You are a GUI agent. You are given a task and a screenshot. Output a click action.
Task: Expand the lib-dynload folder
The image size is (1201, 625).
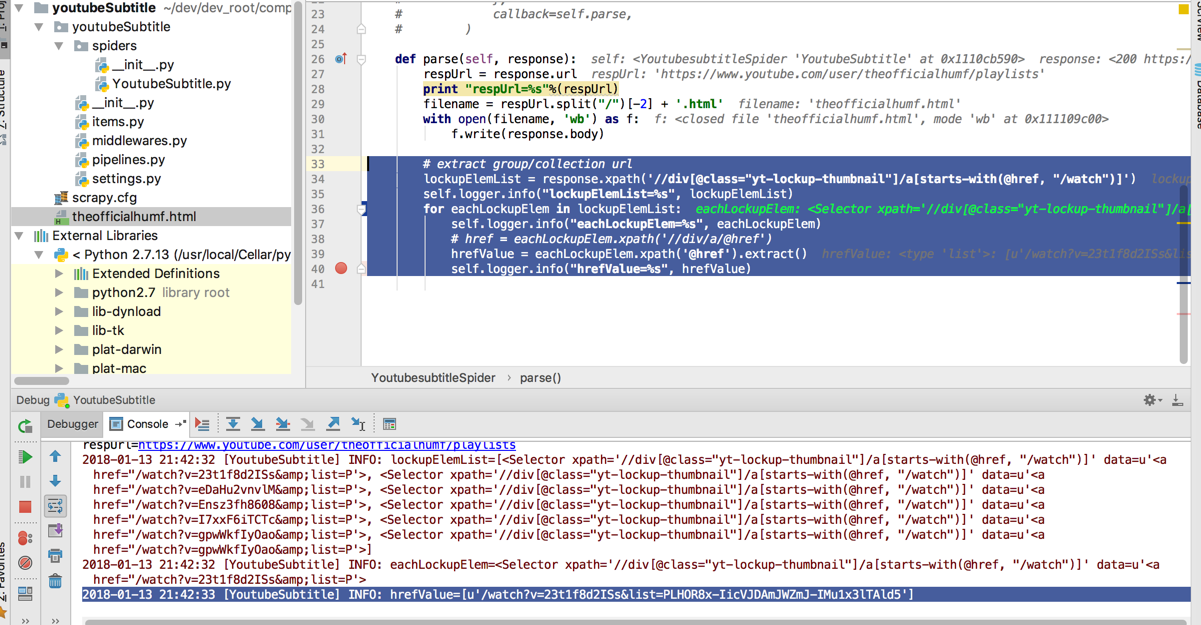tap(59, 312)
